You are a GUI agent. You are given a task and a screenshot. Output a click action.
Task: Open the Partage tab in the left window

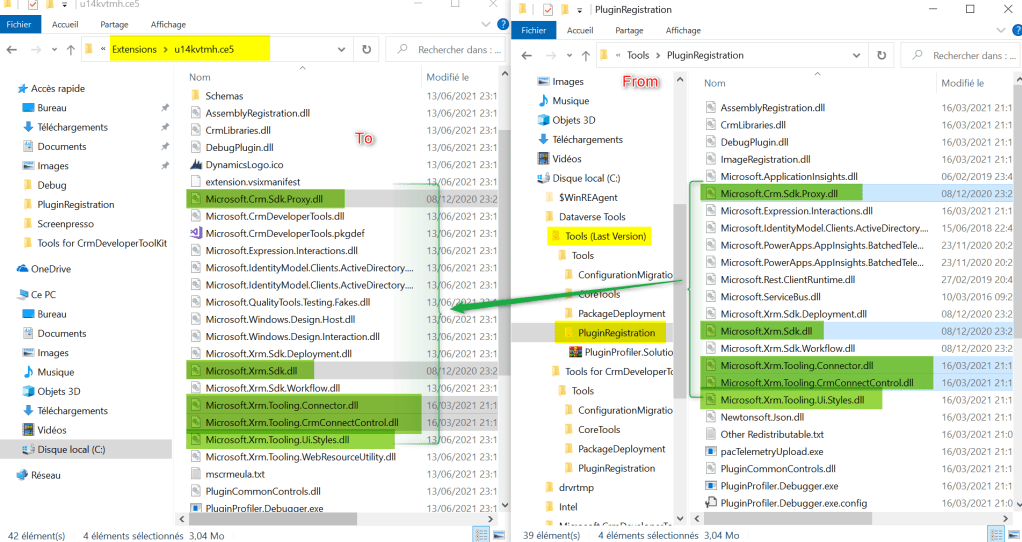coord(113,24)
